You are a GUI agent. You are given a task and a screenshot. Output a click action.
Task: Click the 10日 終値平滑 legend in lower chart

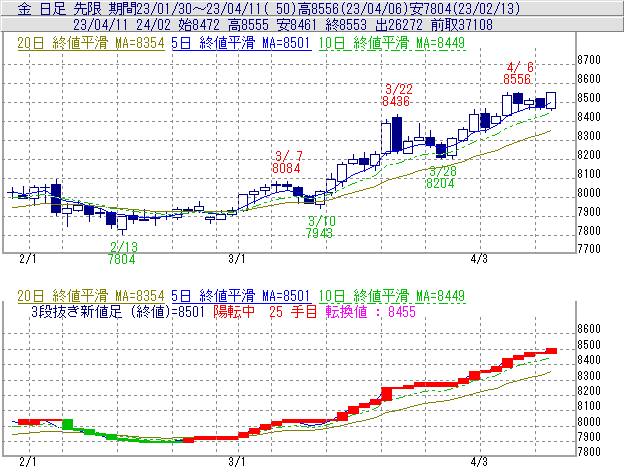point(392,296)
